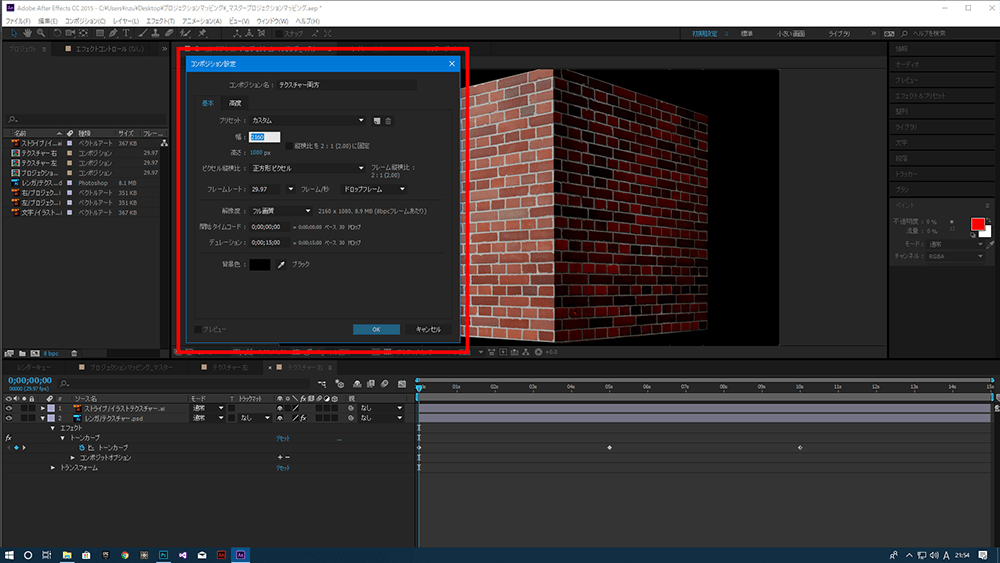Expand the トランスフォーム property group
The height and width of the screenshot is (563, 1000).
click(x=54, y=467)
